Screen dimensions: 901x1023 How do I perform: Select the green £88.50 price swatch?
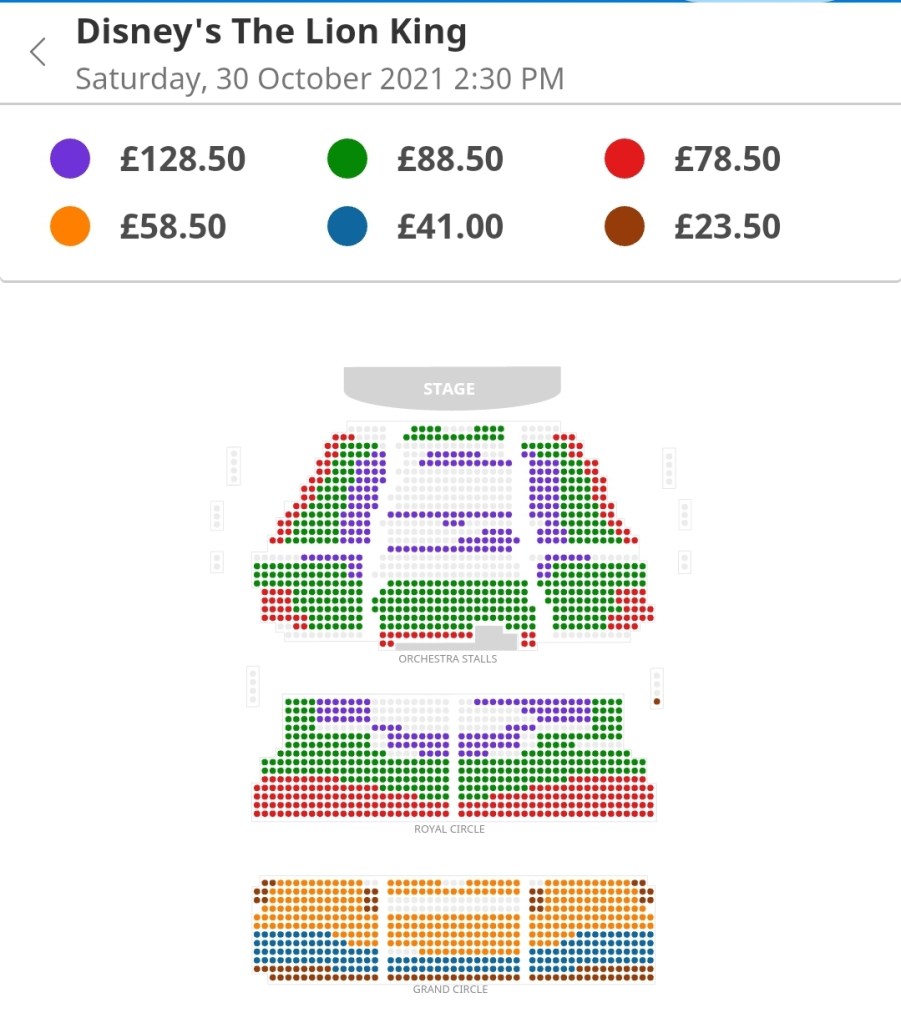pyautogui.click(x=347, y=159)
